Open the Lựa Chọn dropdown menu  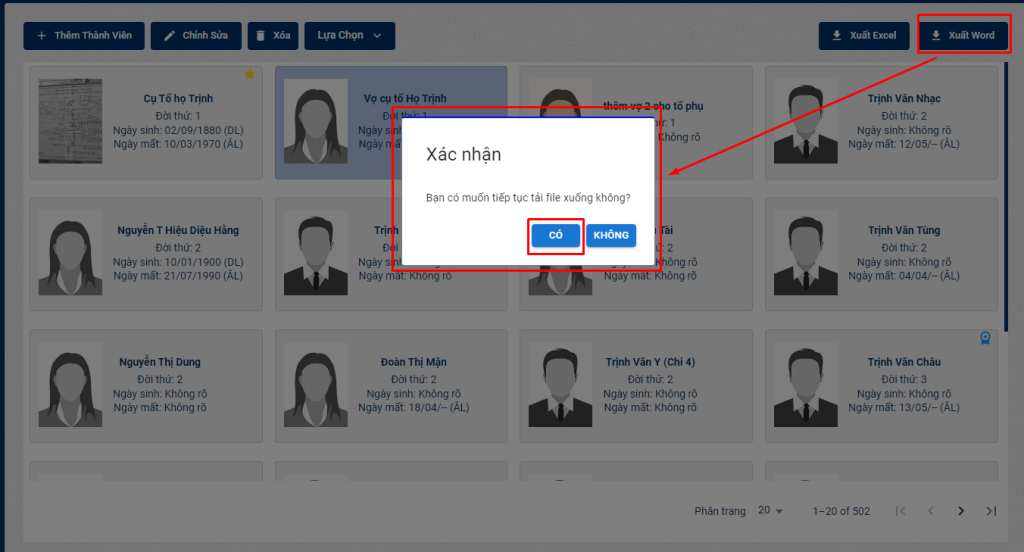tap(349, 36)
